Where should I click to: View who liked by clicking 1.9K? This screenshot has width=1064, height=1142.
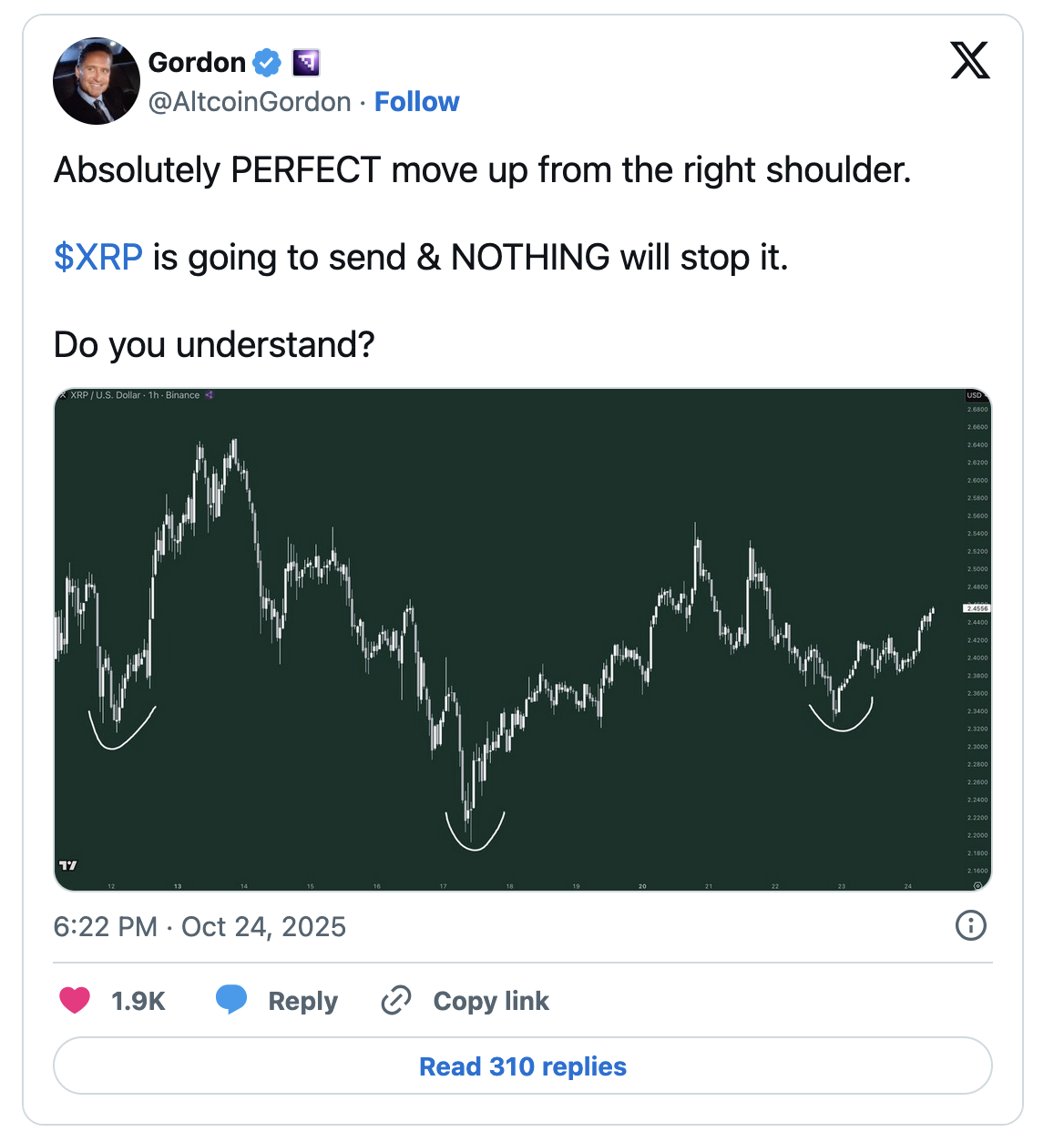click(x=138, y=1000)
